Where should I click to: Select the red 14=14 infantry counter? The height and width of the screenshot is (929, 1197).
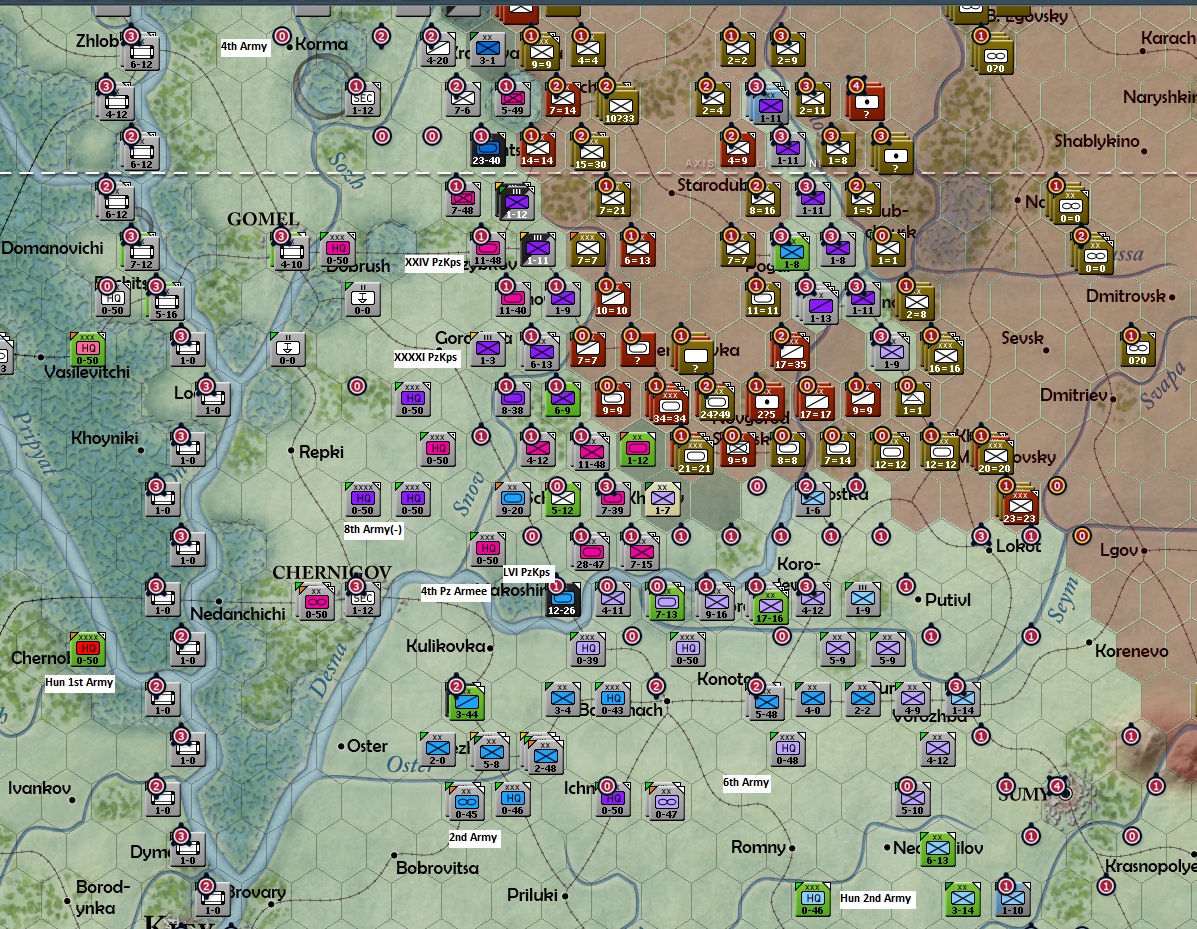pyautogui.click(x=537, y=150)
